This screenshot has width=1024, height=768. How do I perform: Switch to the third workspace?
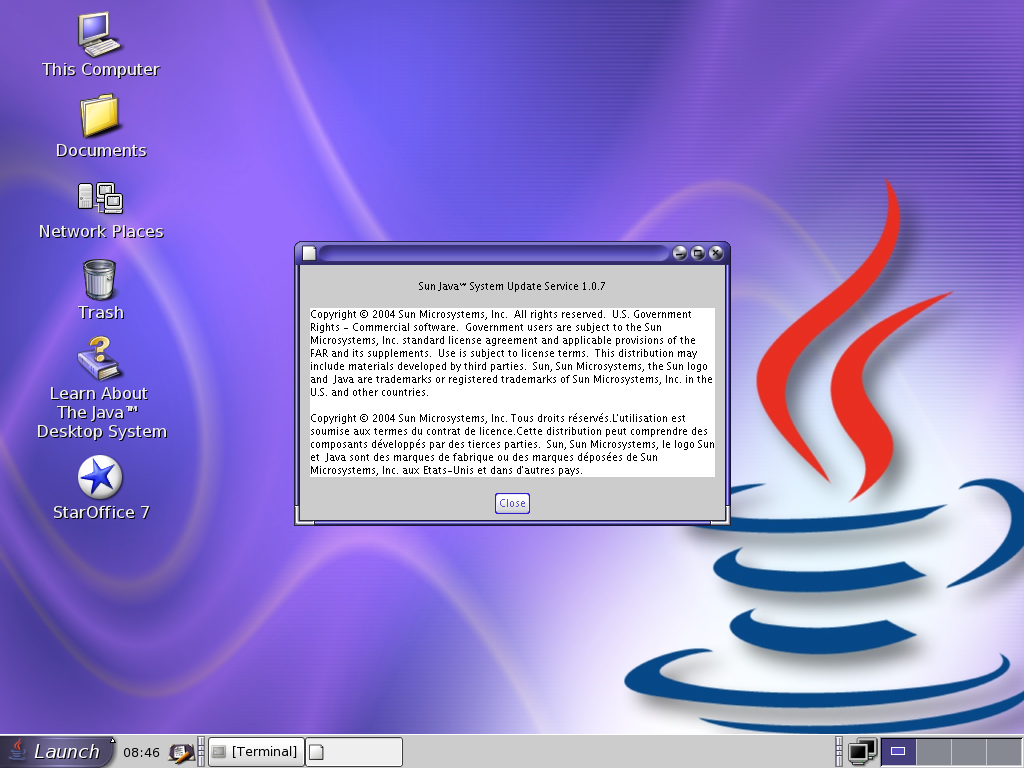pyautogui.click(x=968, y=752)
